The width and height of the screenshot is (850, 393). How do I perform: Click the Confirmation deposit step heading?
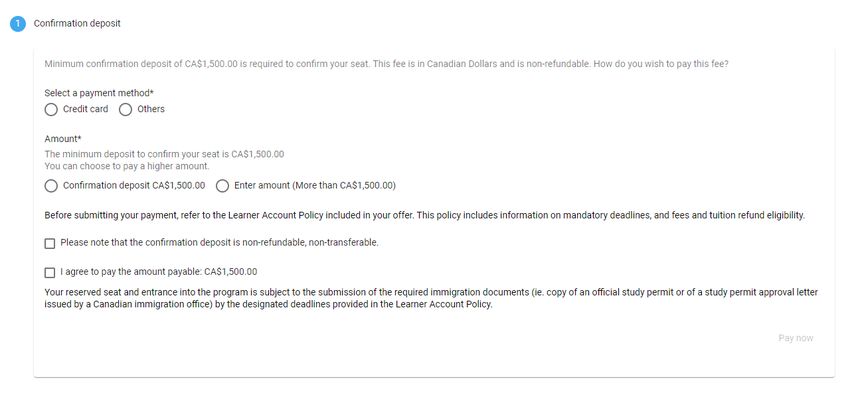[77, 24]
